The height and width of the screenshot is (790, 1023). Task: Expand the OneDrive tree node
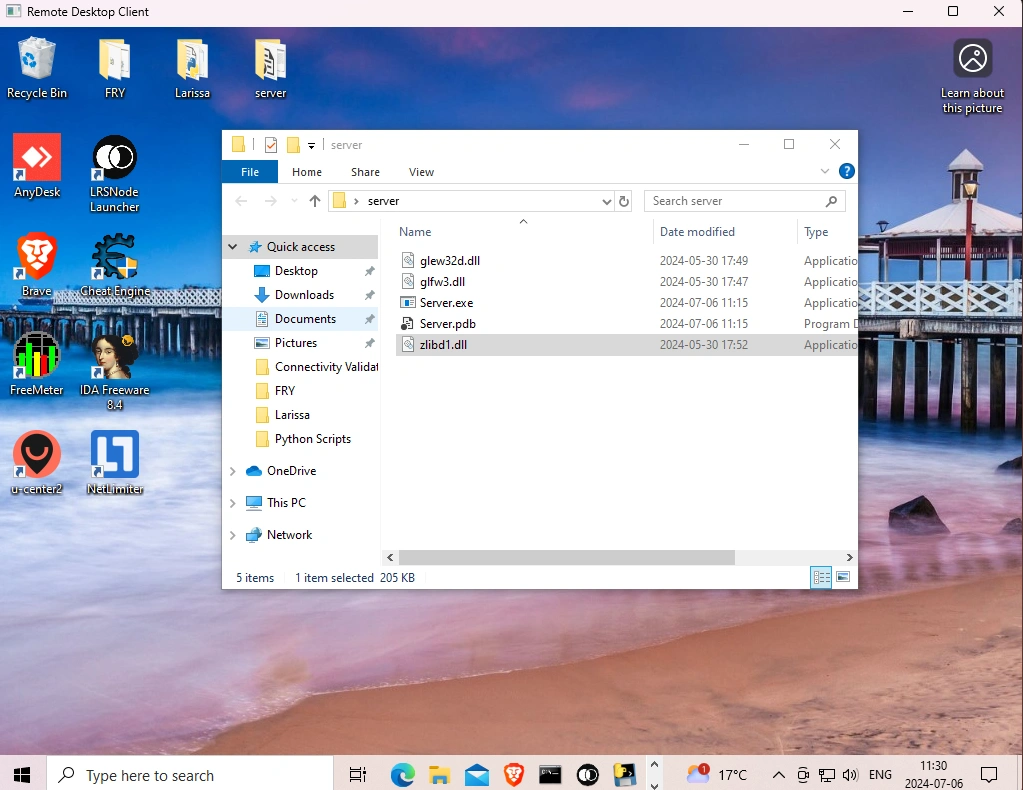(x=233, y=471)
